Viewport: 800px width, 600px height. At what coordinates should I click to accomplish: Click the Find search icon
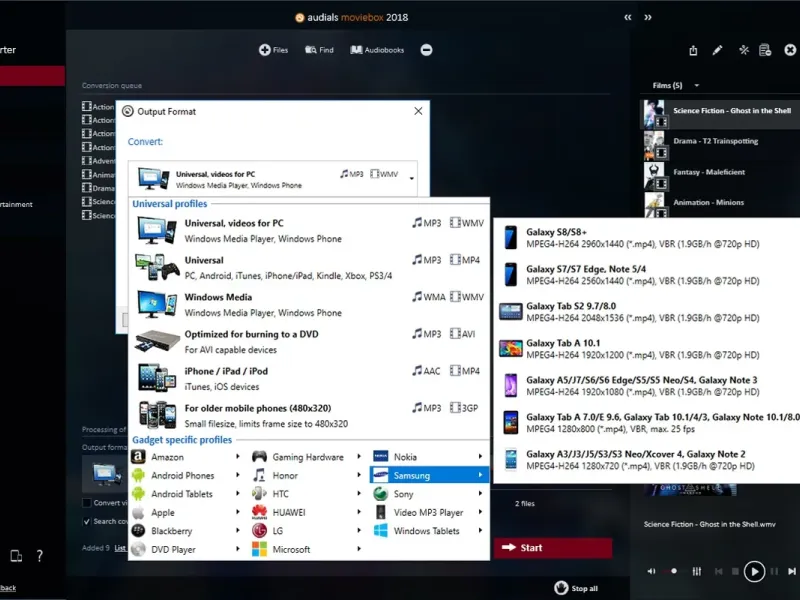[x=312, y=50]
